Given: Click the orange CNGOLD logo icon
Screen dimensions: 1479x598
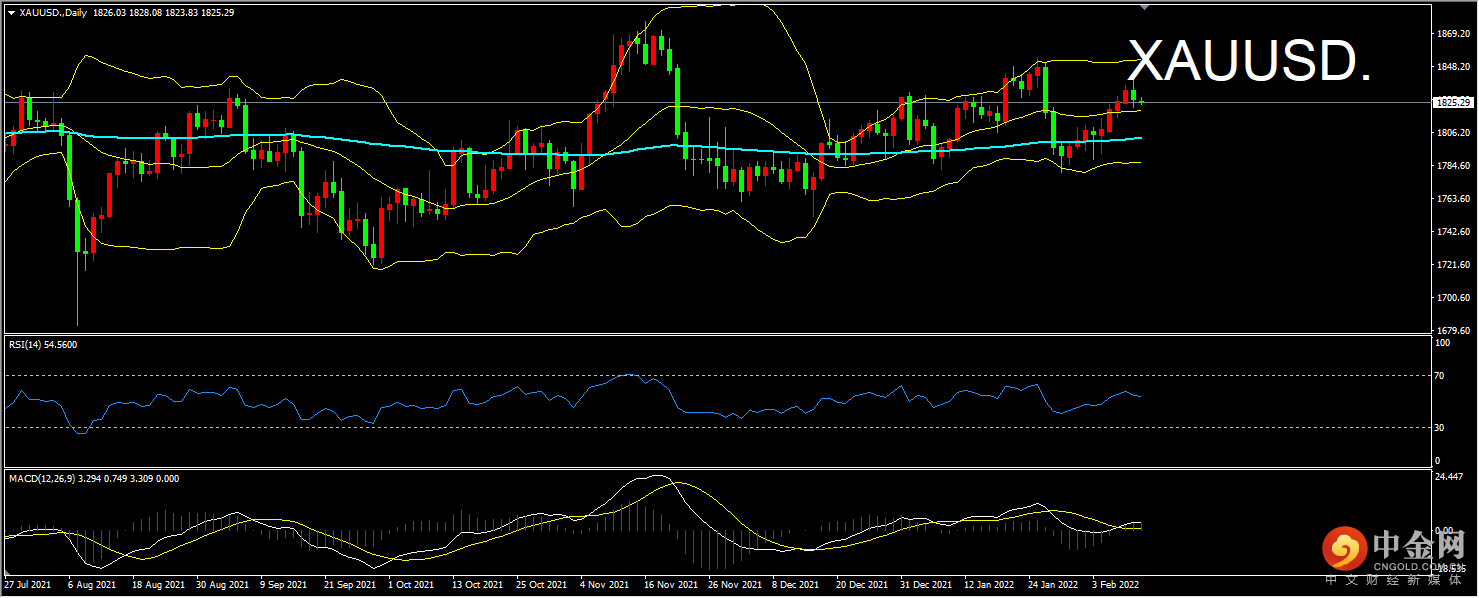Looking at the screenshot, I should [x=1343, y=547].
